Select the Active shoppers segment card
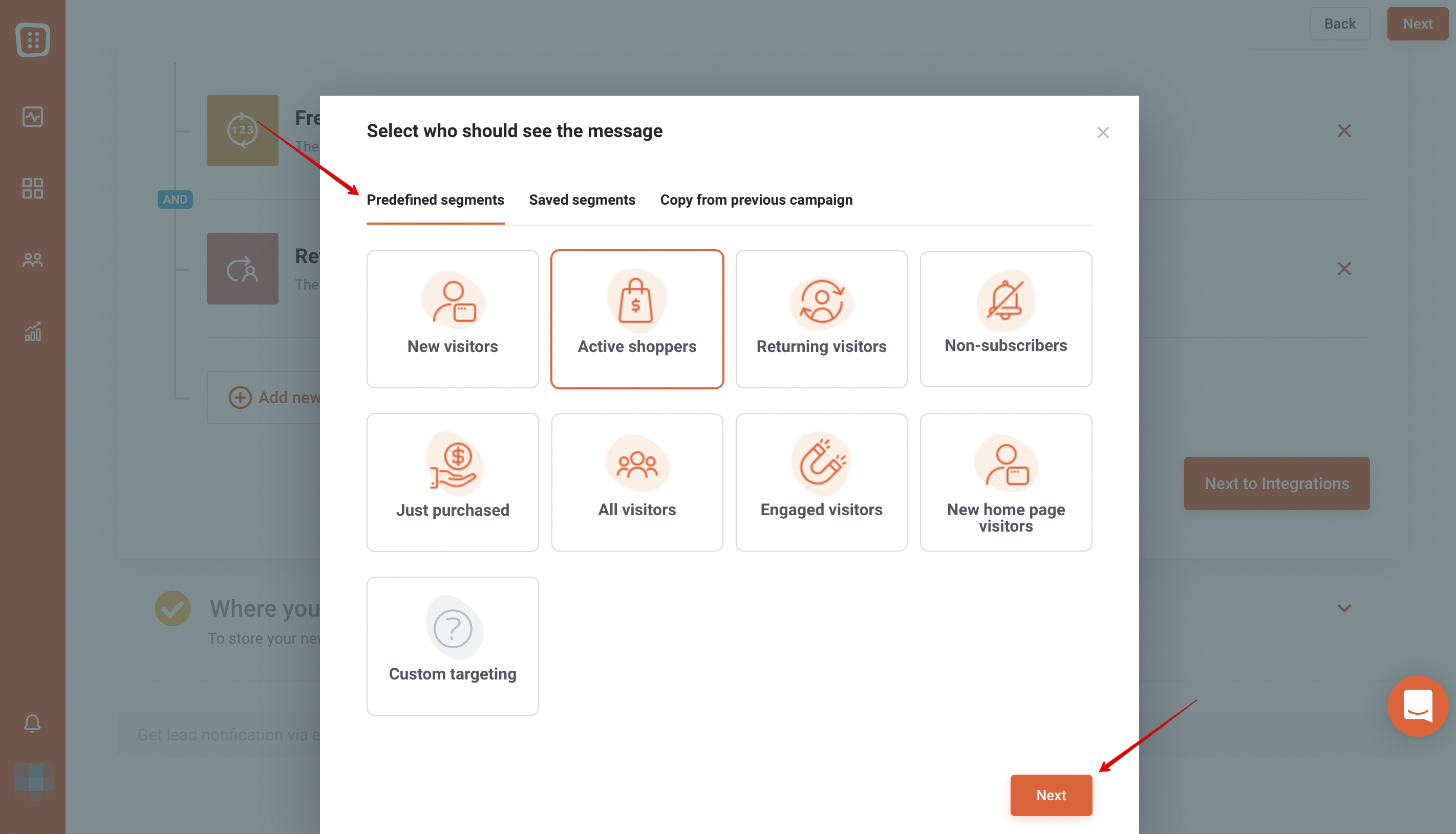 637,319
